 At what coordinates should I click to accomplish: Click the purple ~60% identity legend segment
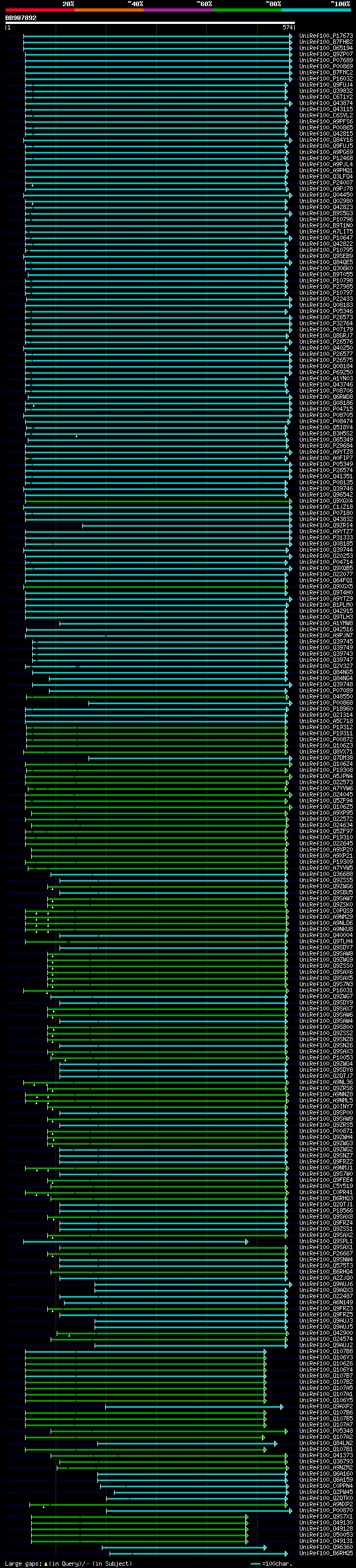coord(179,11)
